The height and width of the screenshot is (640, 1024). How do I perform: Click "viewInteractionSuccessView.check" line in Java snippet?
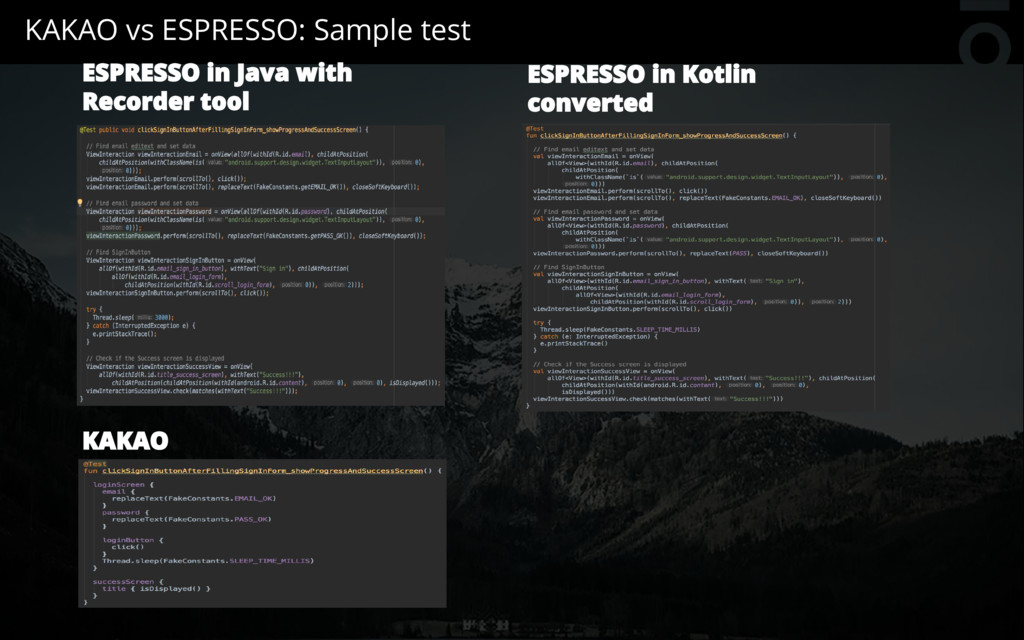click(x=191, y=391)
